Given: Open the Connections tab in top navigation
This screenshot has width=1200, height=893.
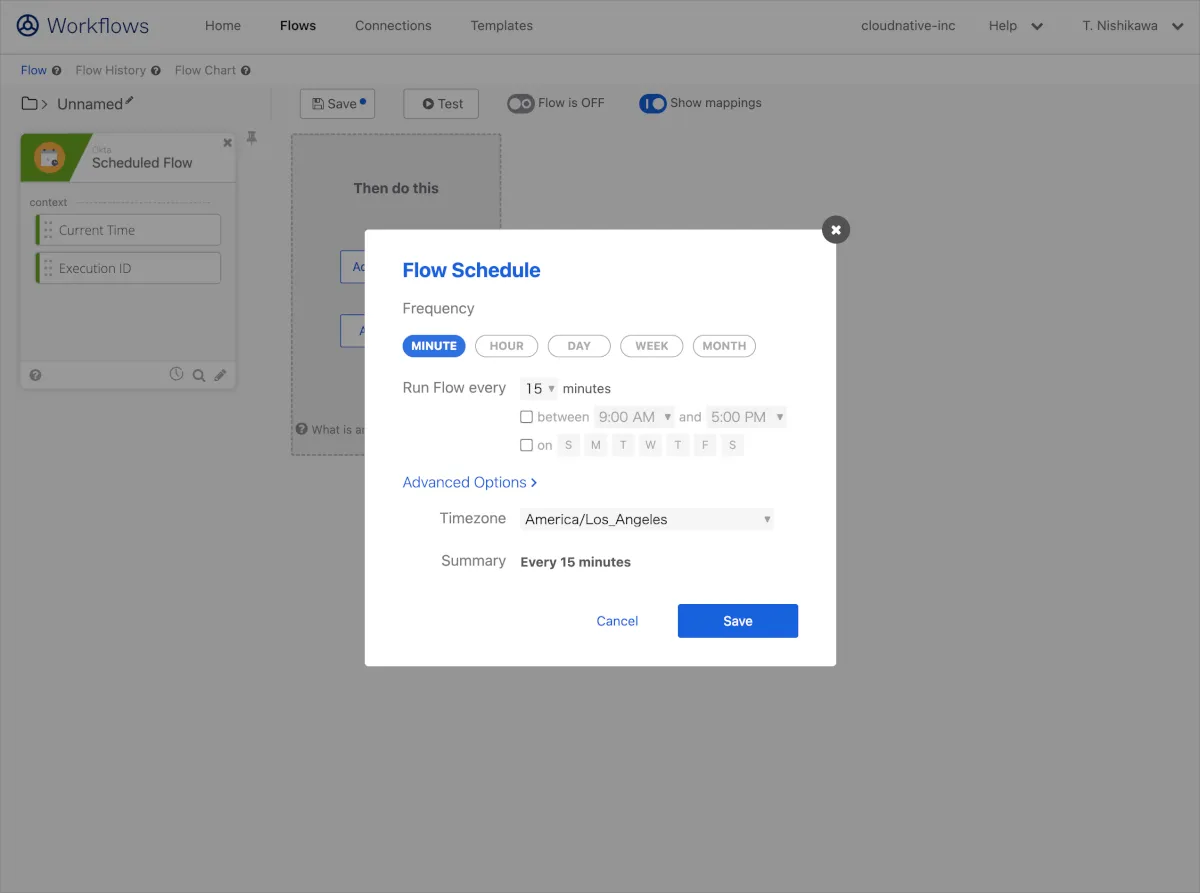Looking at the screenshot, I should click(393, 26).
